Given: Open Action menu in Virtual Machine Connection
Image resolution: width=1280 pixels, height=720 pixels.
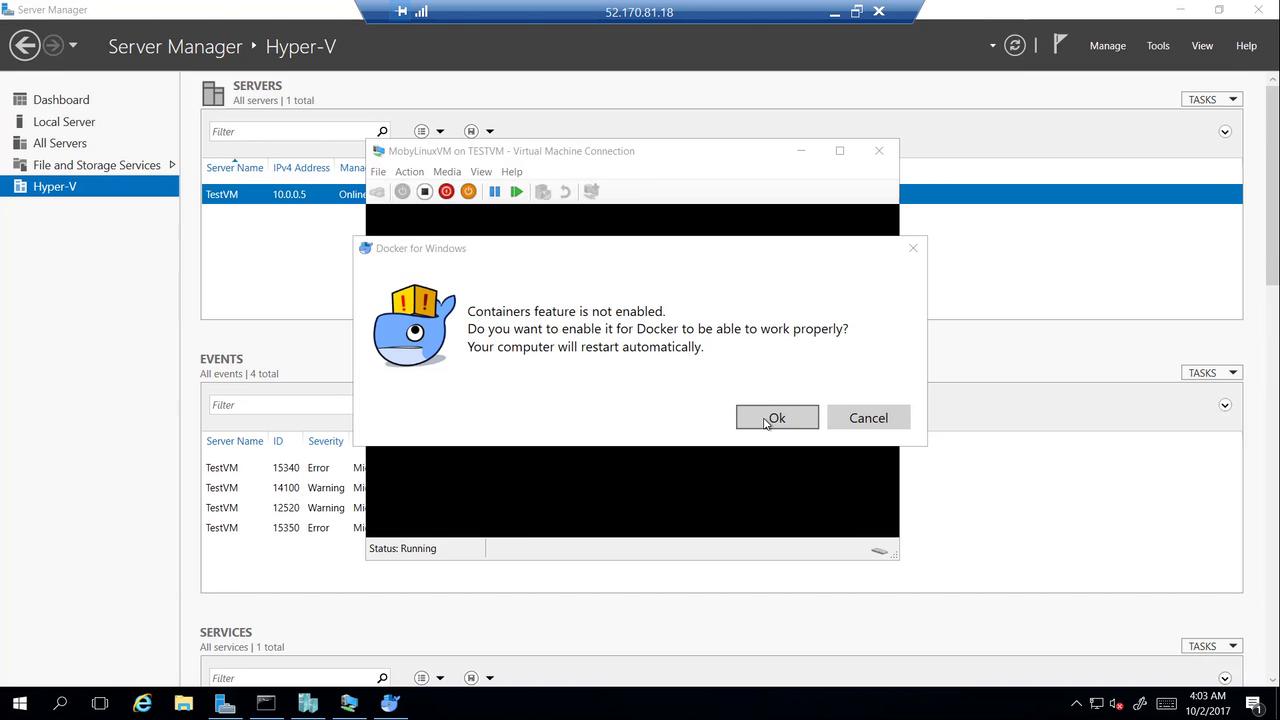Looking at the screenshot, I should coord(409,172).
